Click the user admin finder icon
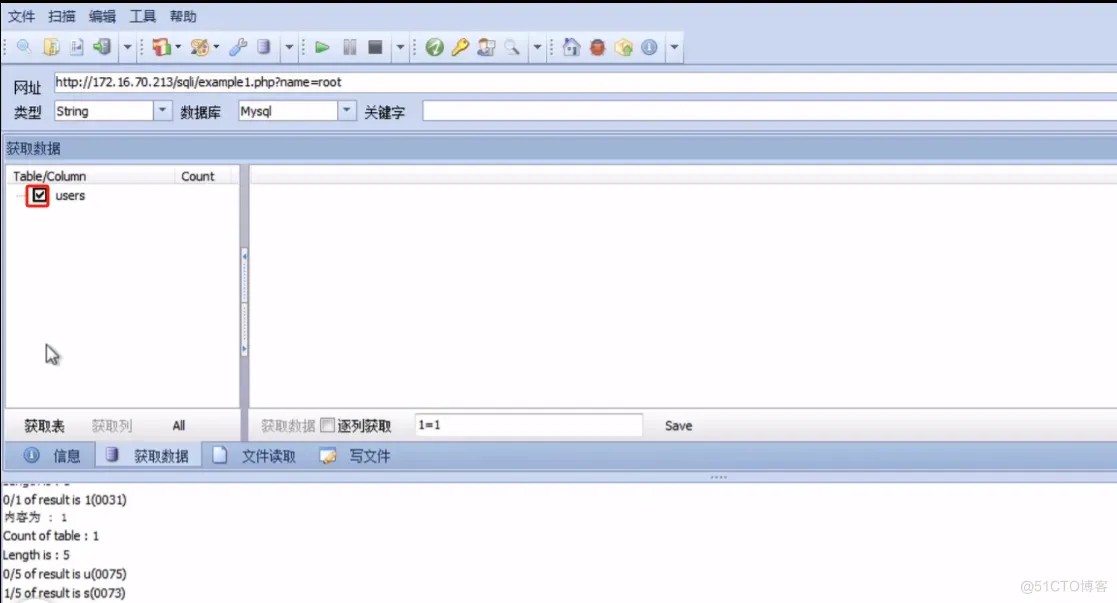This screenshot has width=1117, height=603. coord(486,47)
